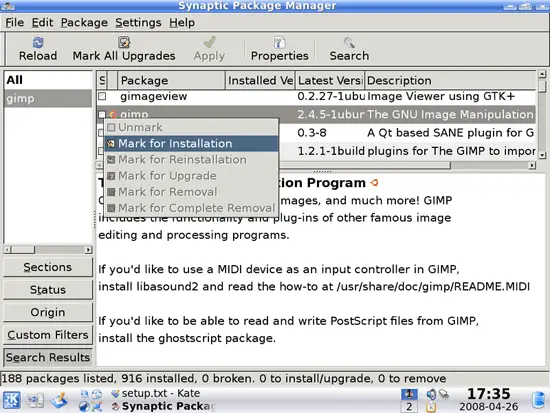Image resolution: width=550 pixels, height=413 pixels.
Task: Click left sidebar horizontal scroll left arrow
Action: 7,250
